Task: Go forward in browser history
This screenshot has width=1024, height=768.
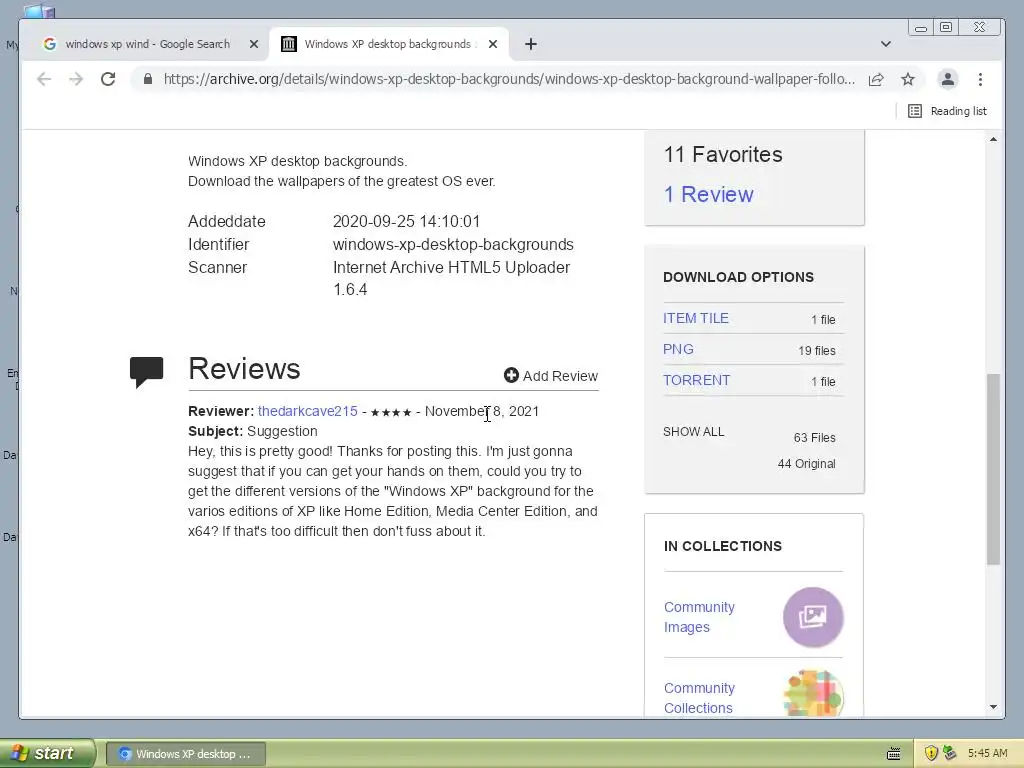Action: [76, 79]
